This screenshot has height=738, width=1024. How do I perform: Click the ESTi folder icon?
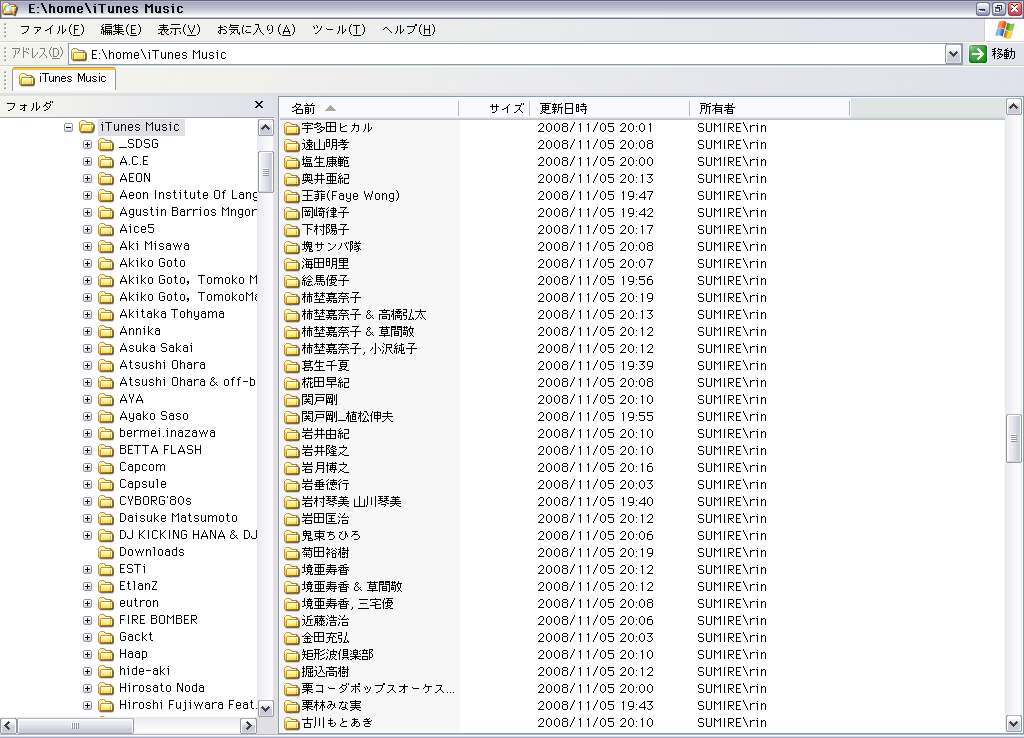pyautogui.click(x=106, y=570)
